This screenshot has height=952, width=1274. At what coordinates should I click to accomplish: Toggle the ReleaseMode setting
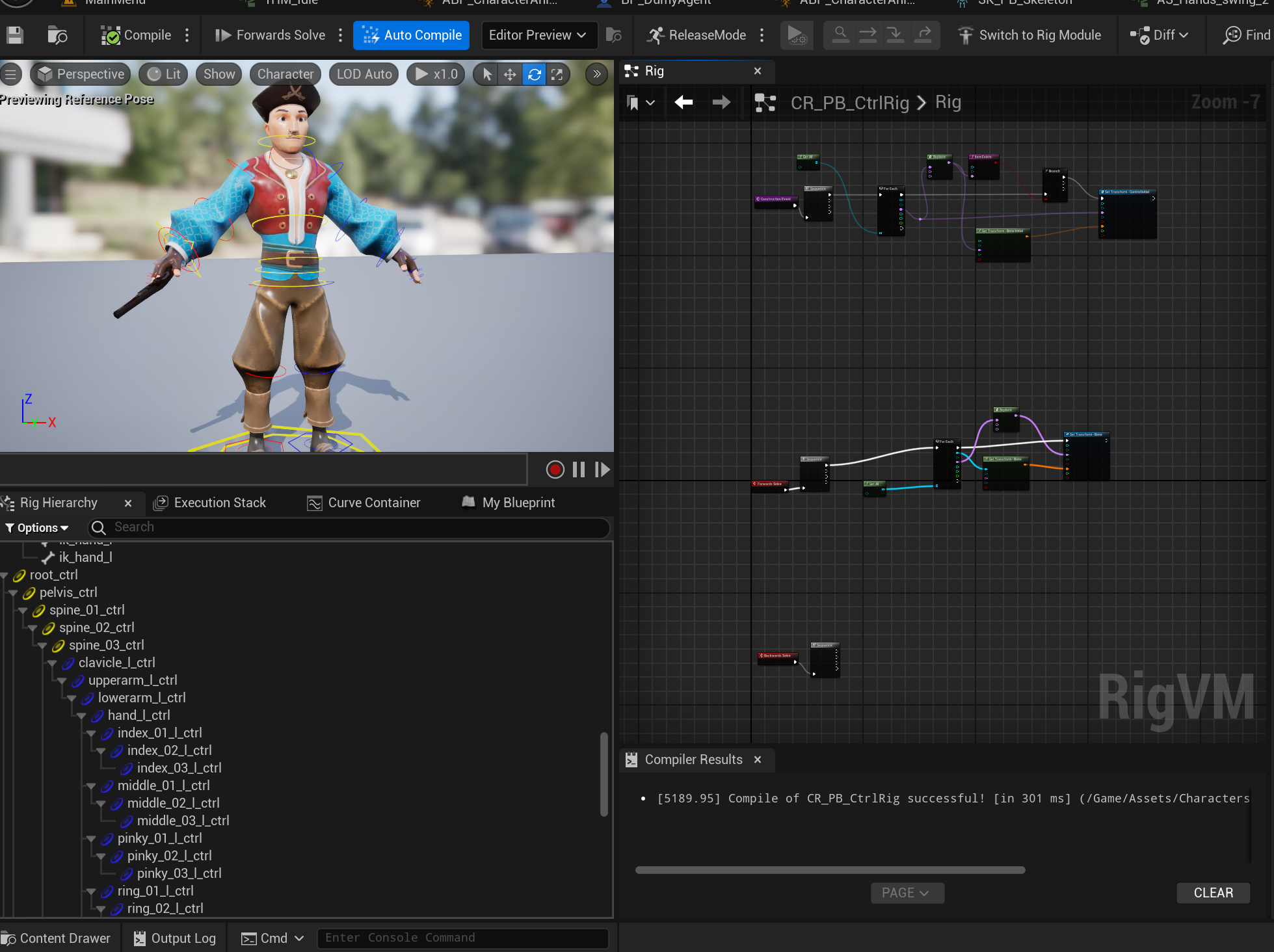coord(697,35)
